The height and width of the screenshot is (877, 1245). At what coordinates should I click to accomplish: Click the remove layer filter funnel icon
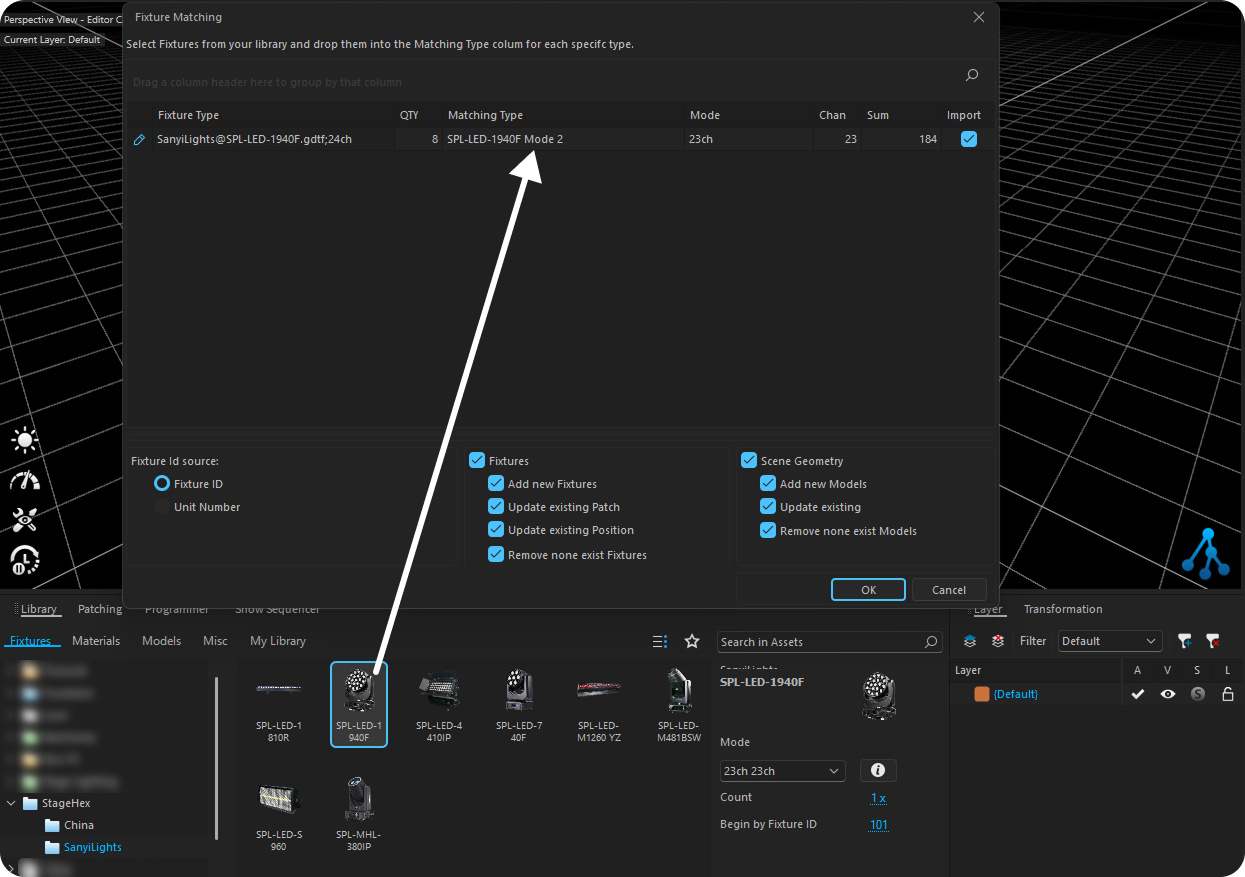click(1212, 641)
